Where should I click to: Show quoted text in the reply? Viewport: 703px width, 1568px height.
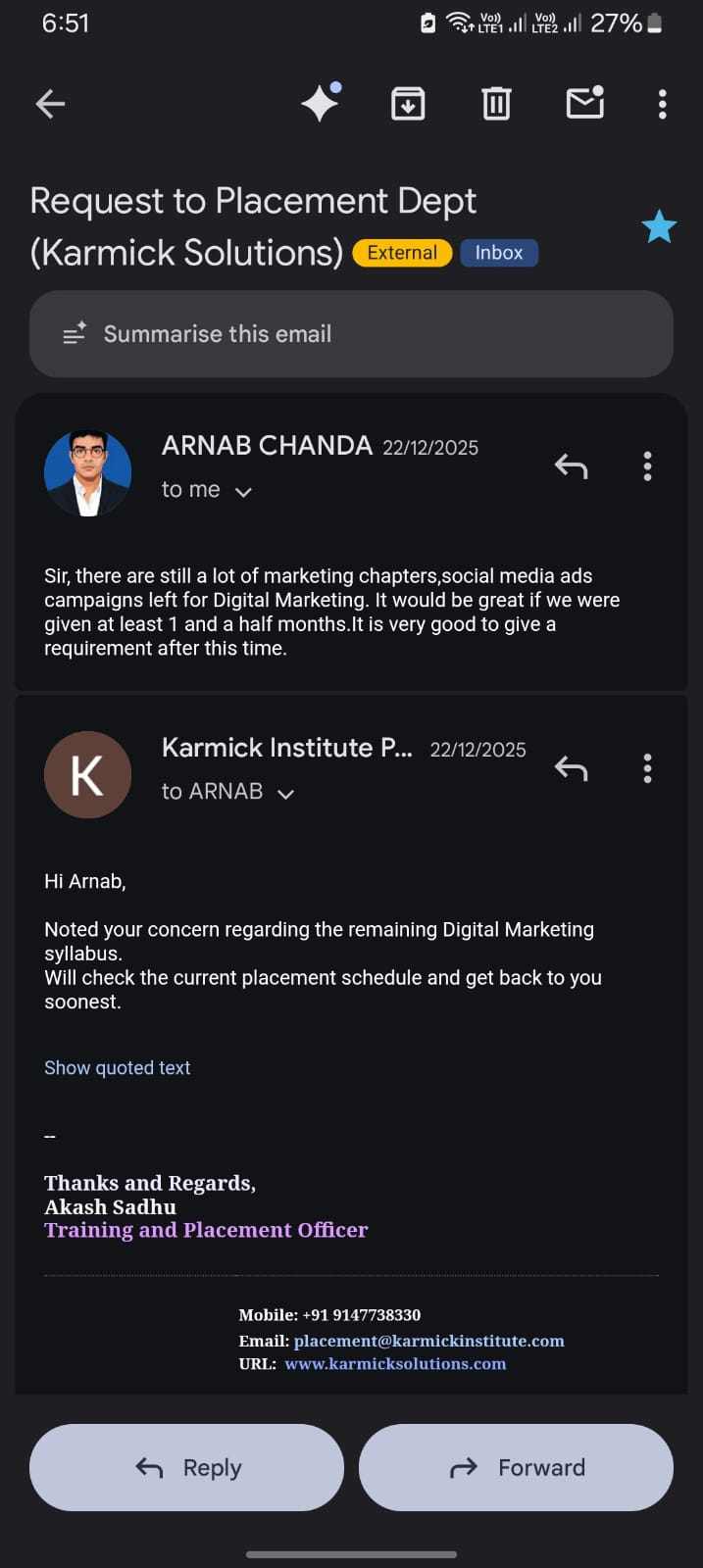118,1067
